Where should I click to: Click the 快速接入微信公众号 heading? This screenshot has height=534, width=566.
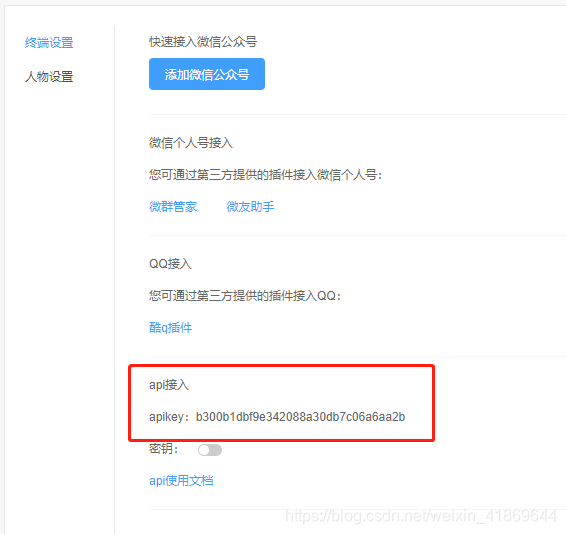pos(203,42)
